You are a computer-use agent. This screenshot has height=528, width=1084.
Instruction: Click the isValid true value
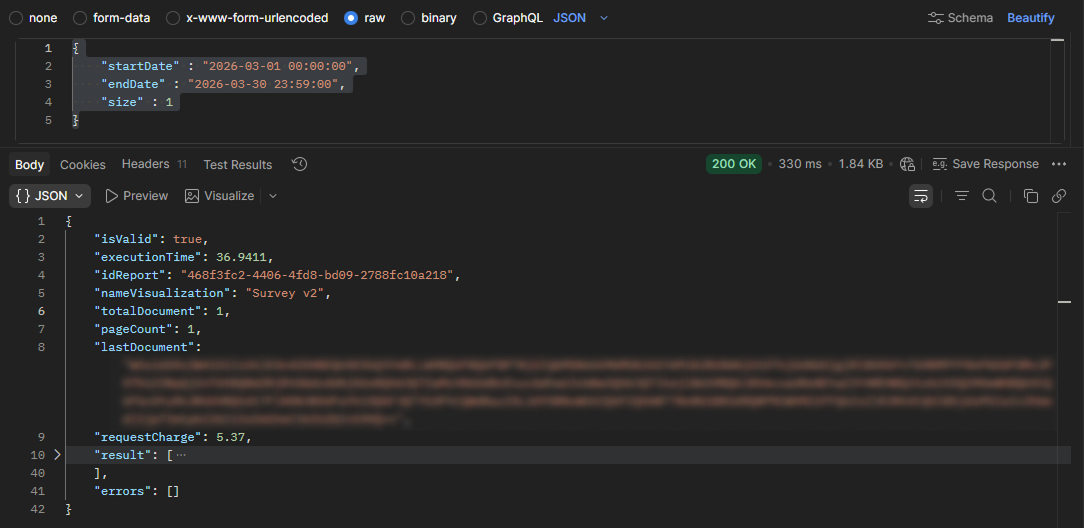(187, 239)
